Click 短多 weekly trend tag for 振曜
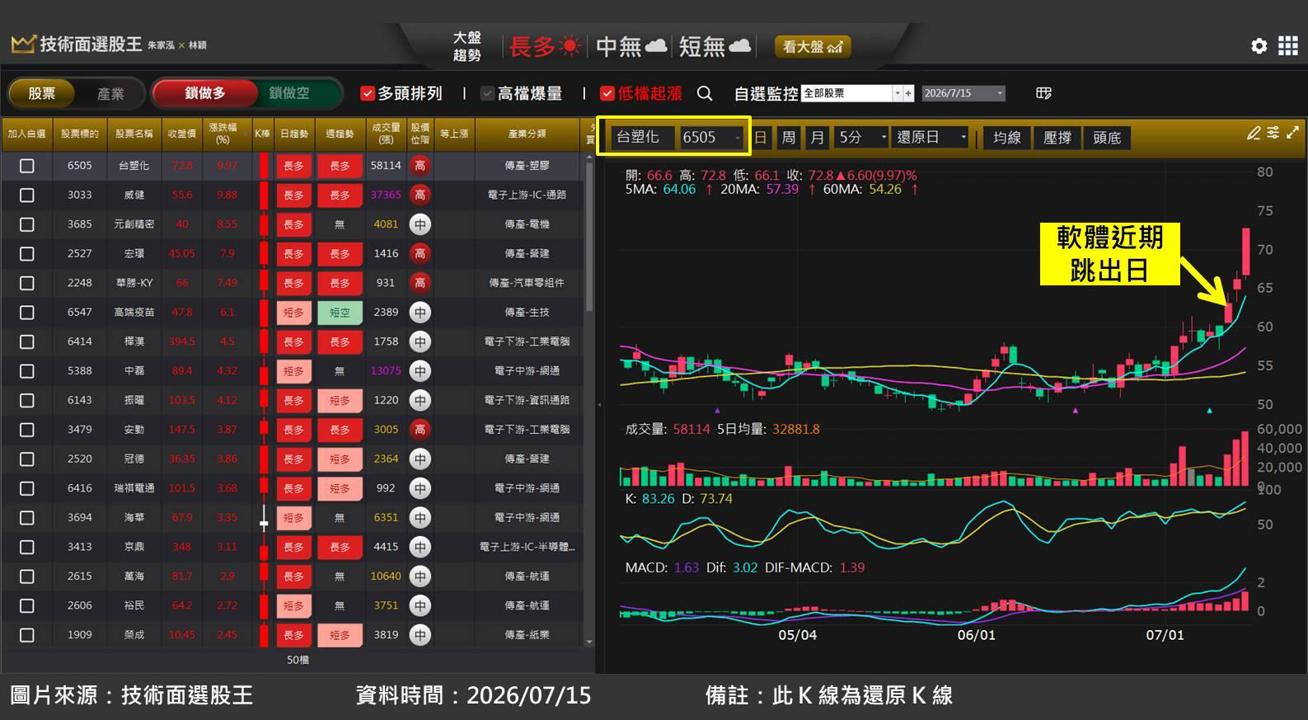 point(340,400)
